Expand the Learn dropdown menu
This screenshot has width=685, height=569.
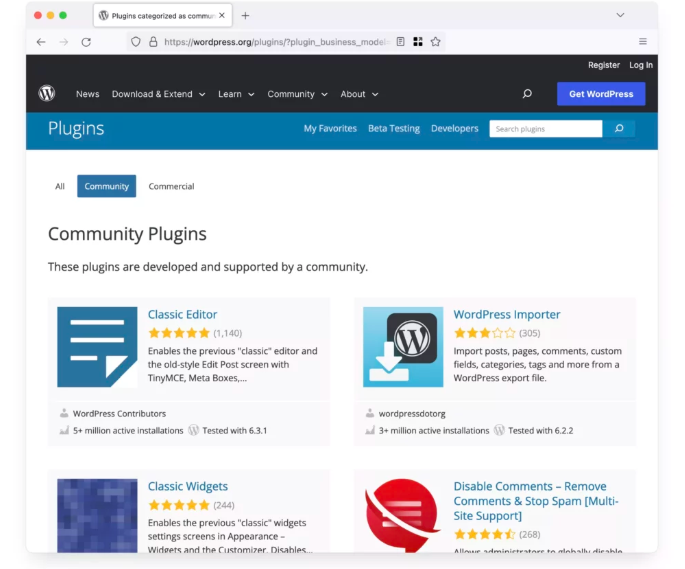pyautogui.click(x=236, y=94)
